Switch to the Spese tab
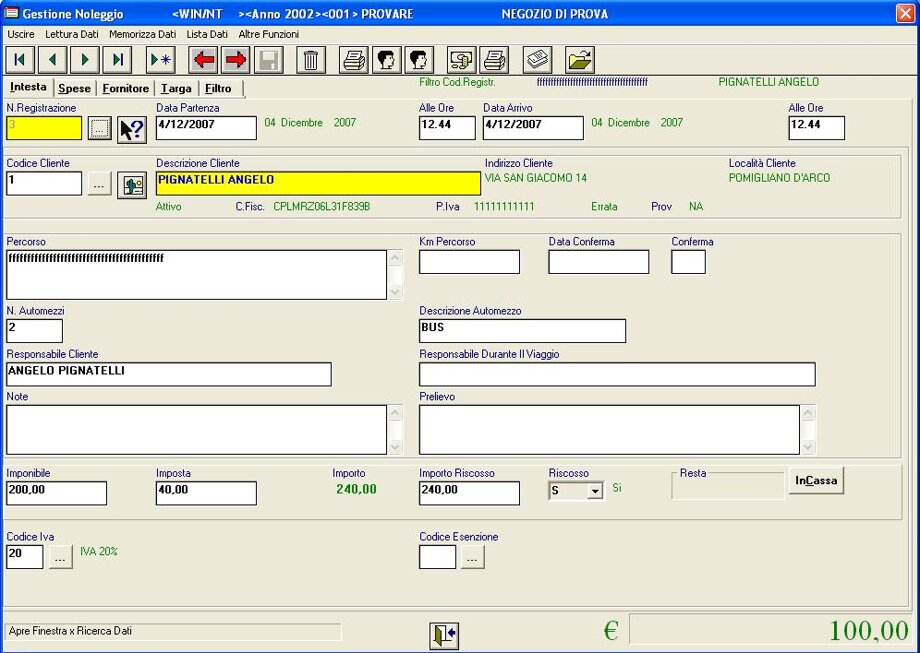This screenshot has width=920, height=653. pos(74,89)
